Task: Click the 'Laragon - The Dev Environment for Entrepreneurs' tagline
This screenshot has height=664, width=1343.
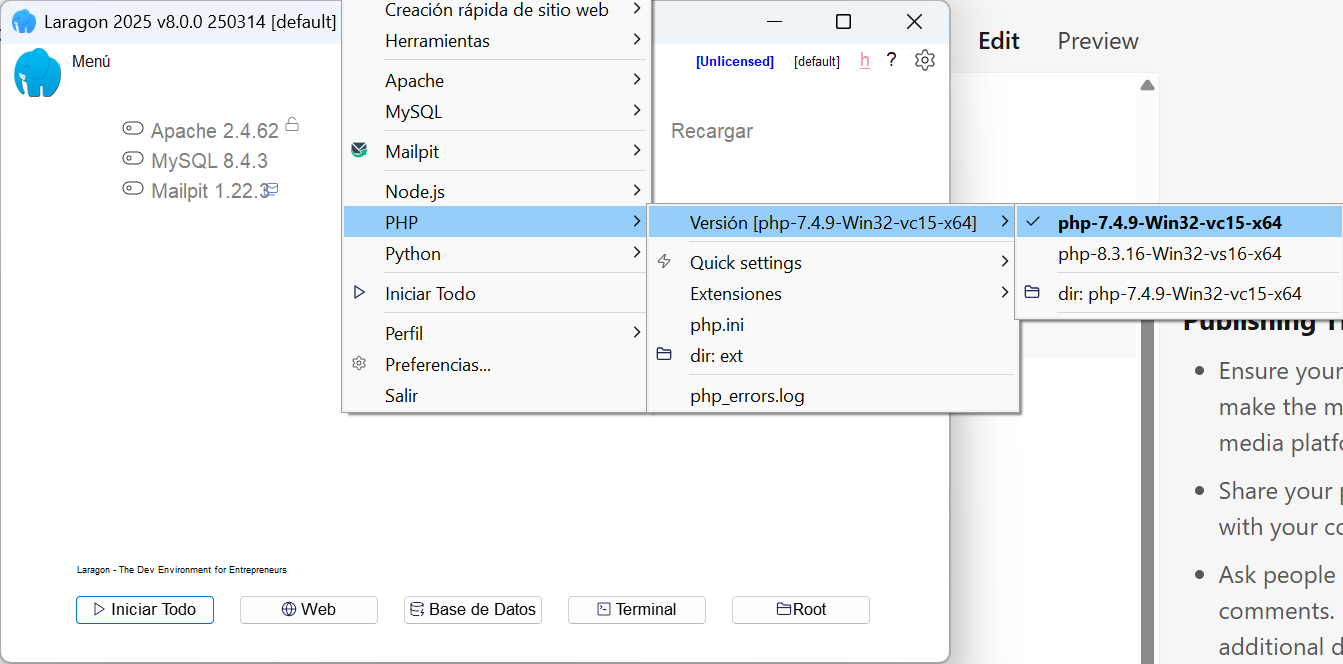Action: [x=182, y=570]
